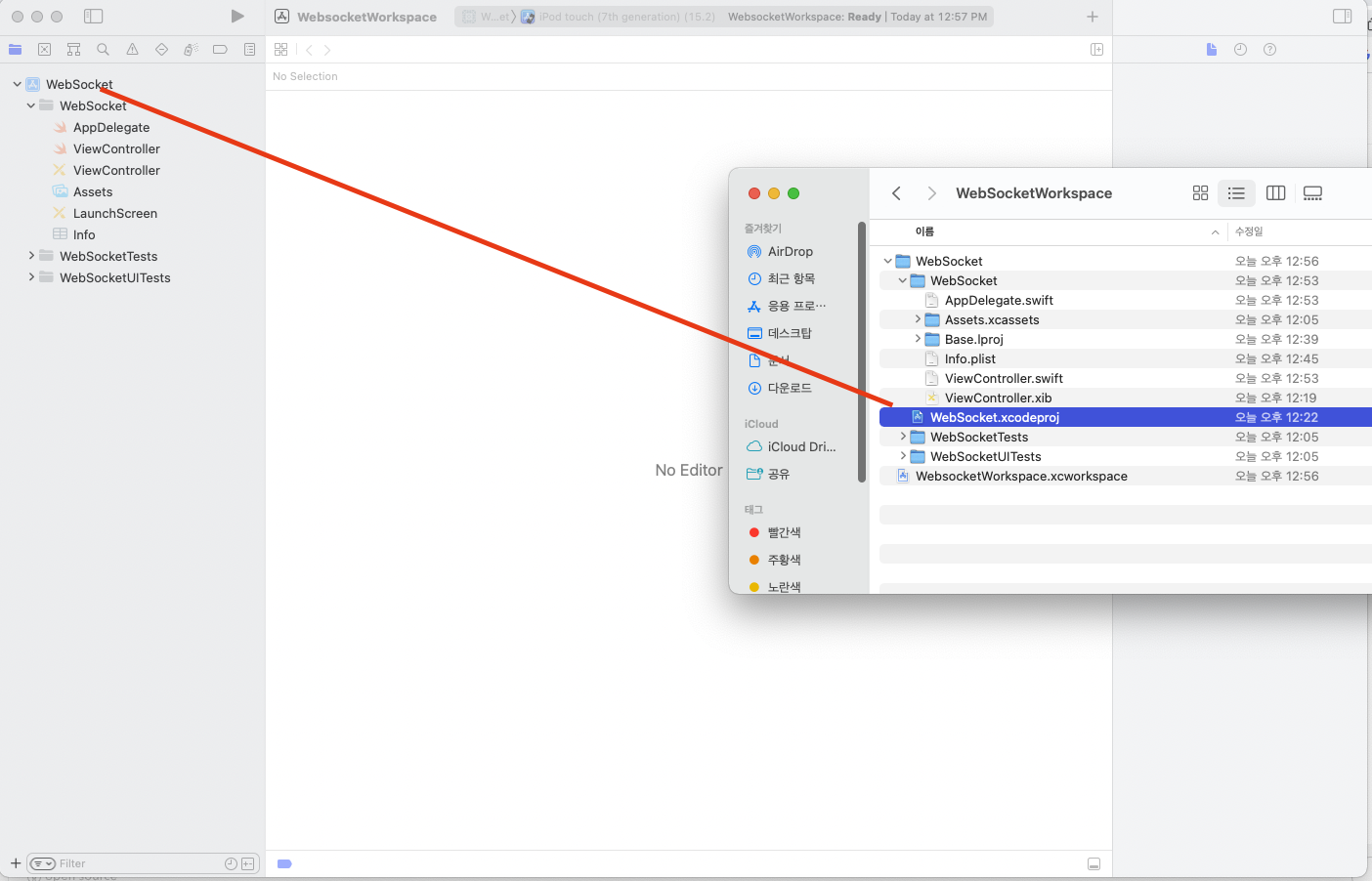Open AirDrop in the Finder sidebar
The height and width of the screenshot is (881, 1372).
pyautogui.click(x=790, y=251)
